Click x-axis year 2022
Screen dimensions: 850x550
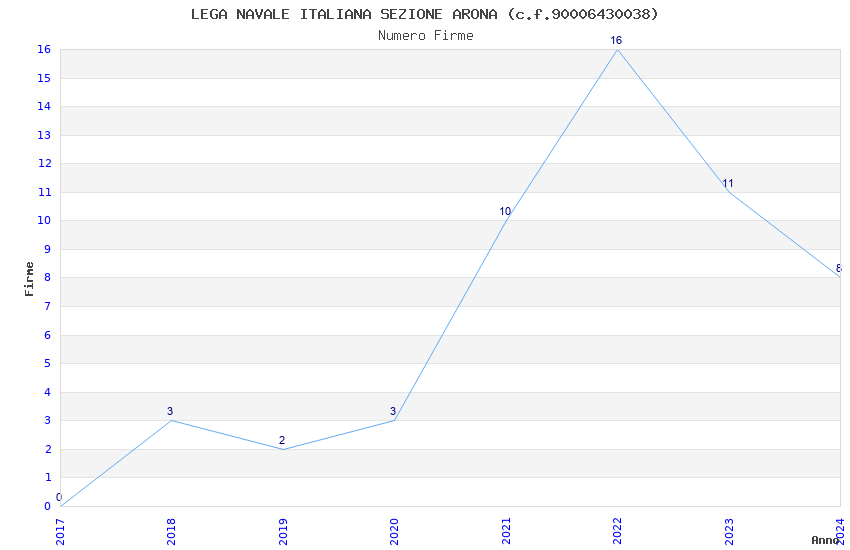pyautogui.click(x=617, y=532)
